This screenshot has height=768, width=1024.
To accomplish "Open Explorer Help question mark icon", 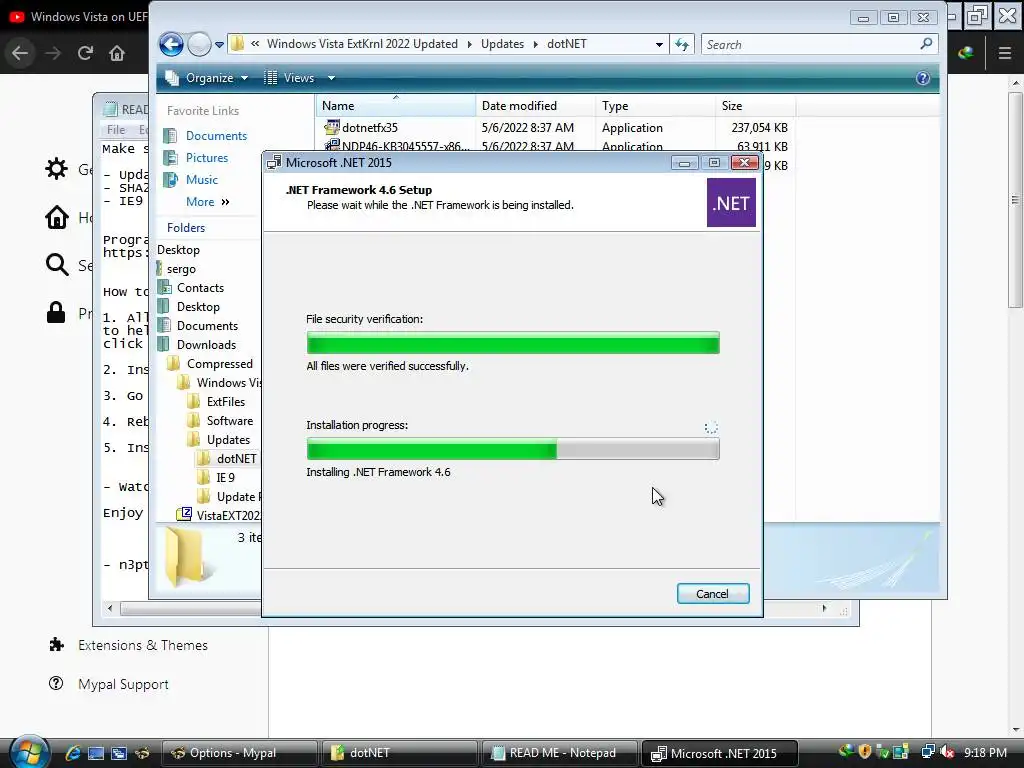I will pos(923,78).
